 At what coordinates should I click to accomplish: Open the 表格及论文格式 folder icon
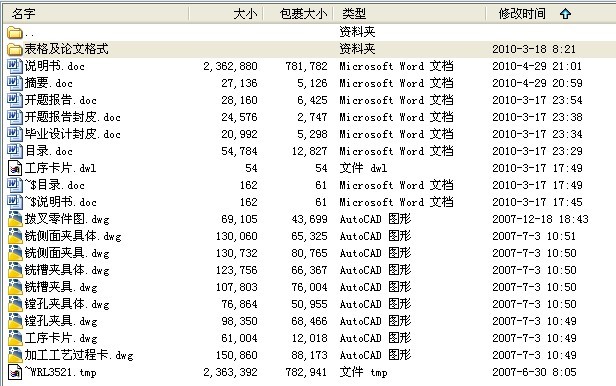pyautogui.click(x=15, y=49)
